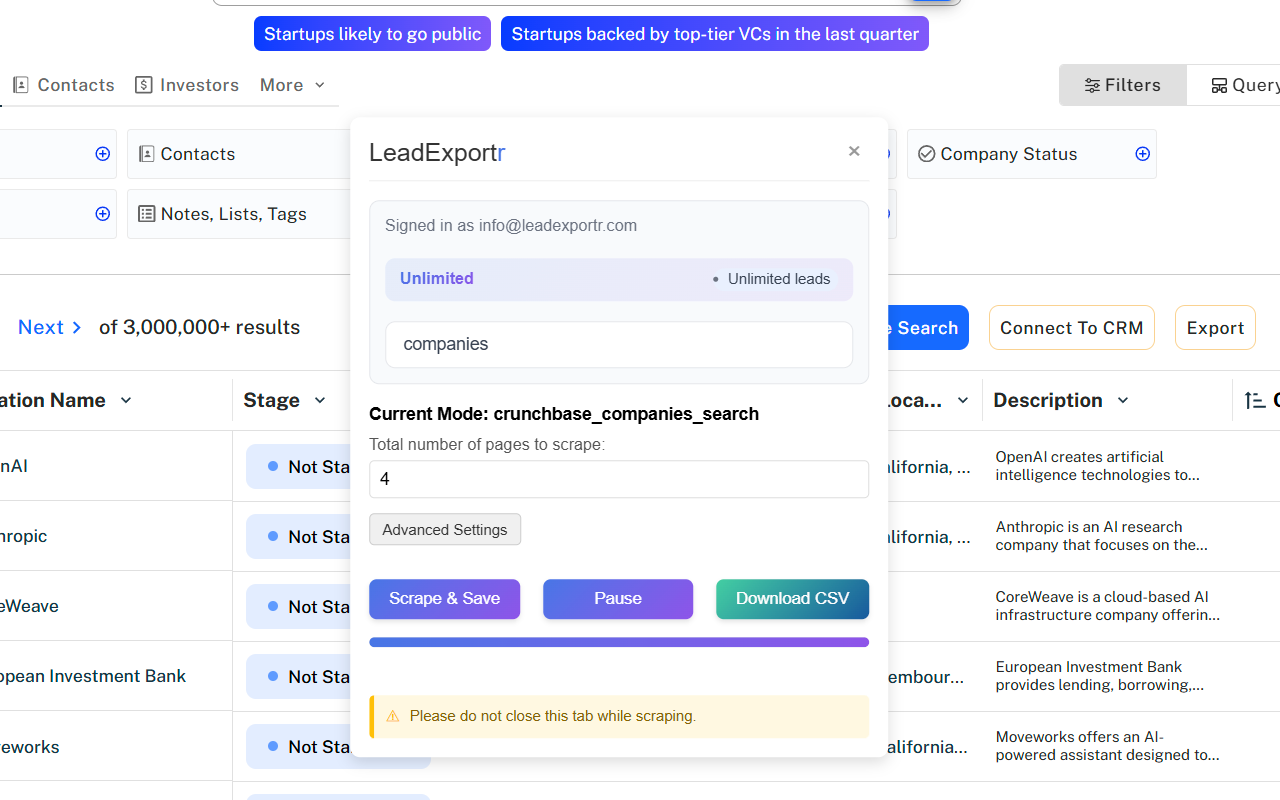Open Stage column dropdown
This screenshot has width=1280, height=800.
click(320, 400)
